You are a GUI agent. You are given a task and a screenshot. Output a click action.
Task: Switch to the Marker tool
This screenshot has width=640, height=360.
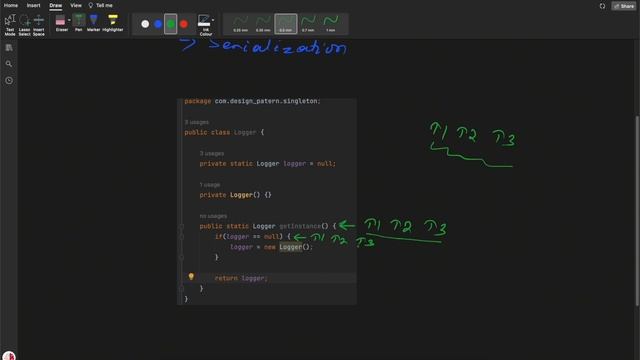coord(93,23)
